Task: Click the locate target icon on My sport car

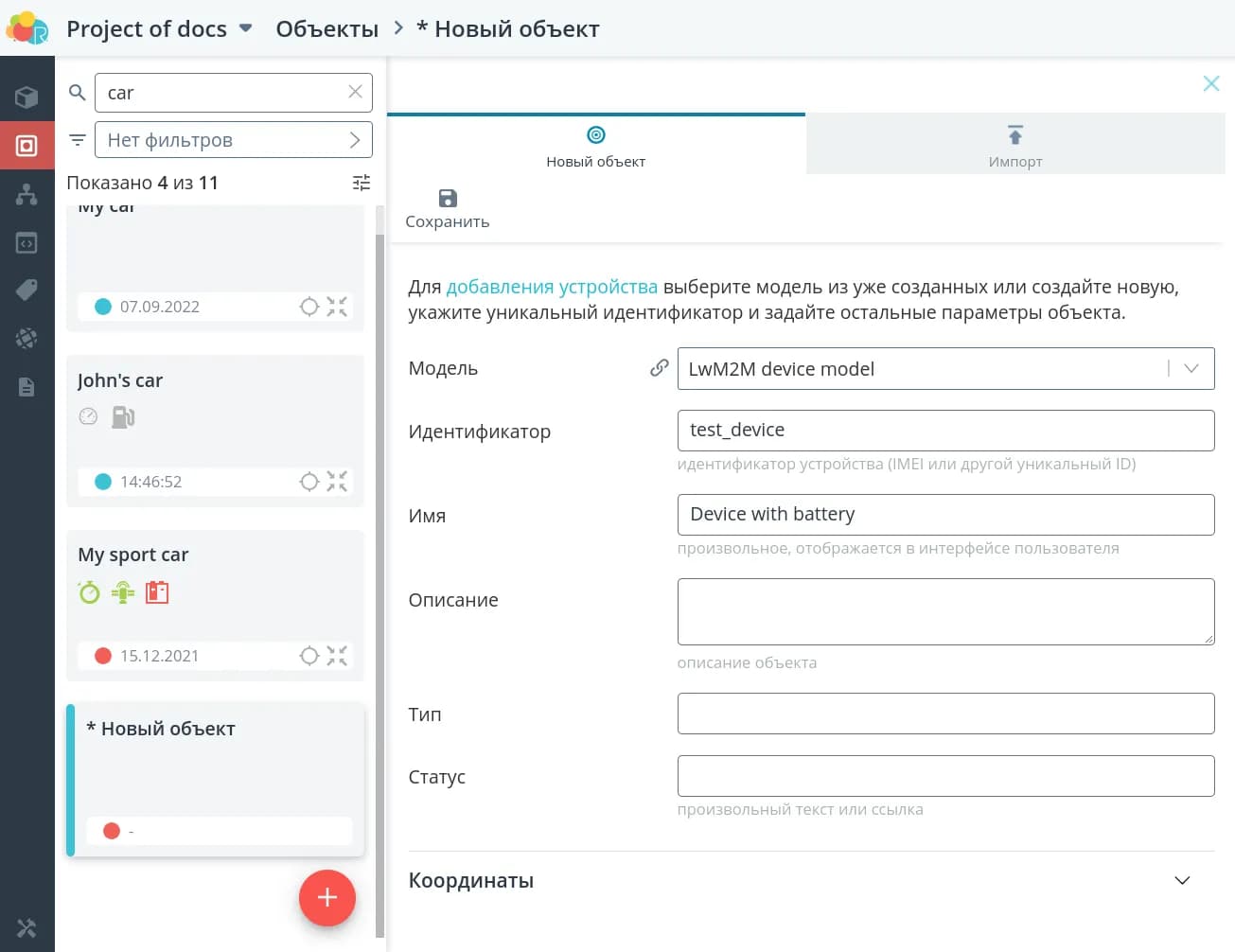Action: click(309, 656)
